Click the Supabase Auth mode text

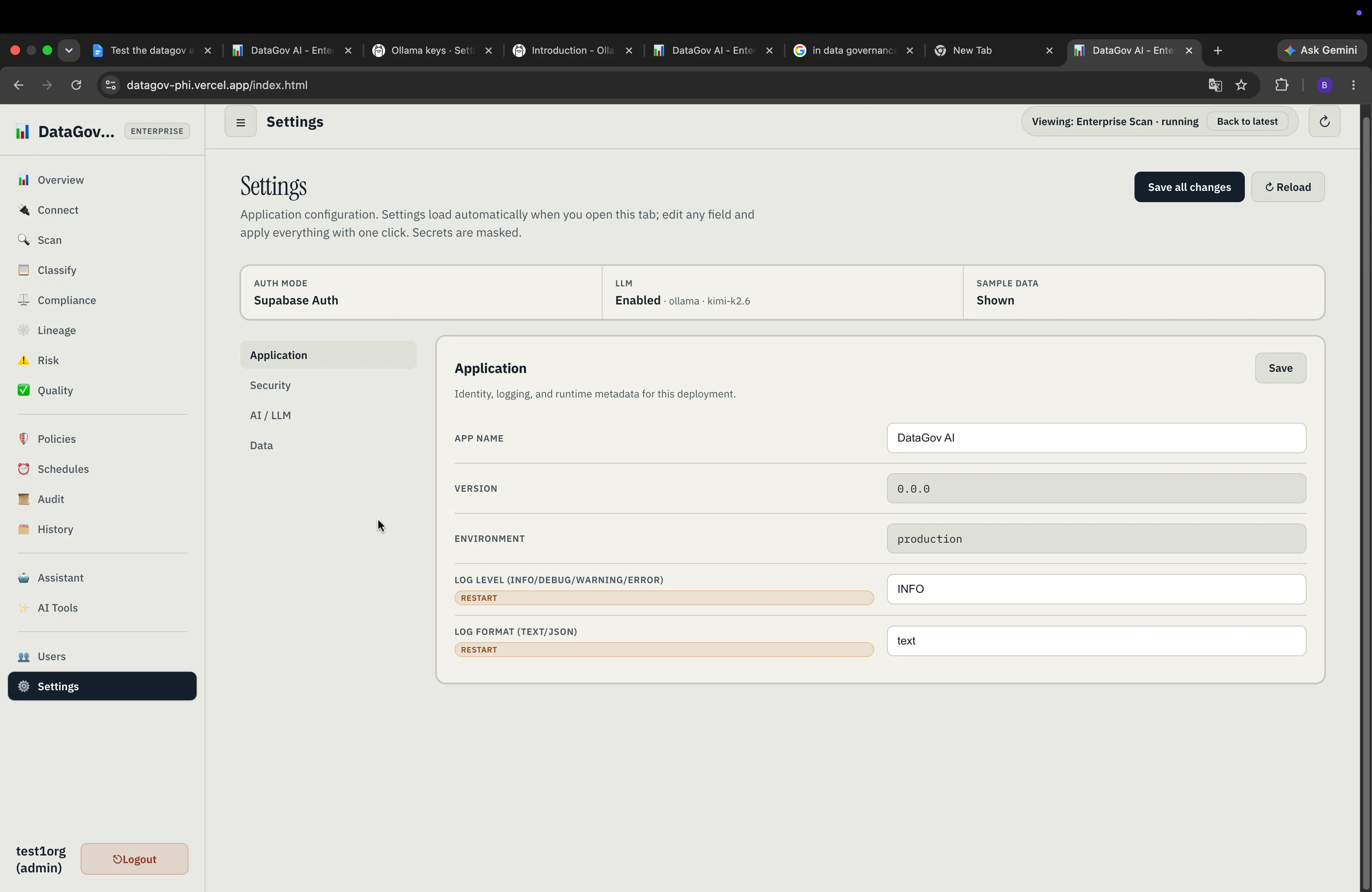pos(296,300)
